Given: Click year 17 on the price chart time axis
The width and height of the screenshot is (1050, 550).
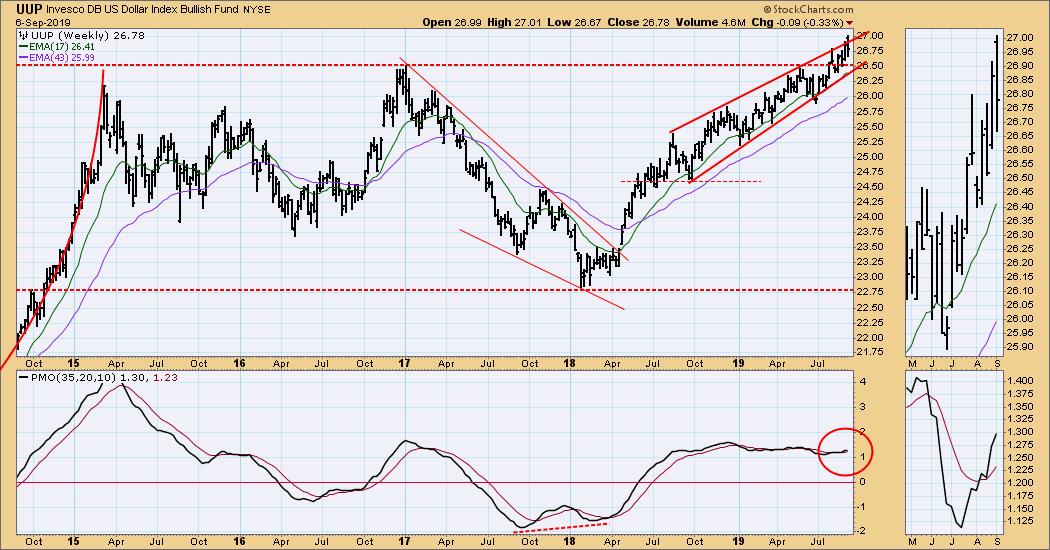Looking at the screenshot, I should pos(404,363).
